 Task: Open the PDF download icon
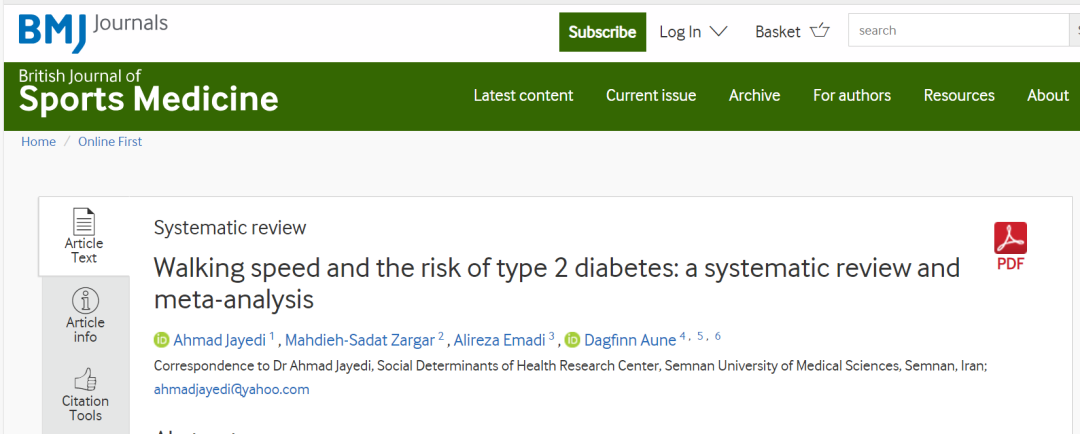pos(1010,239)
